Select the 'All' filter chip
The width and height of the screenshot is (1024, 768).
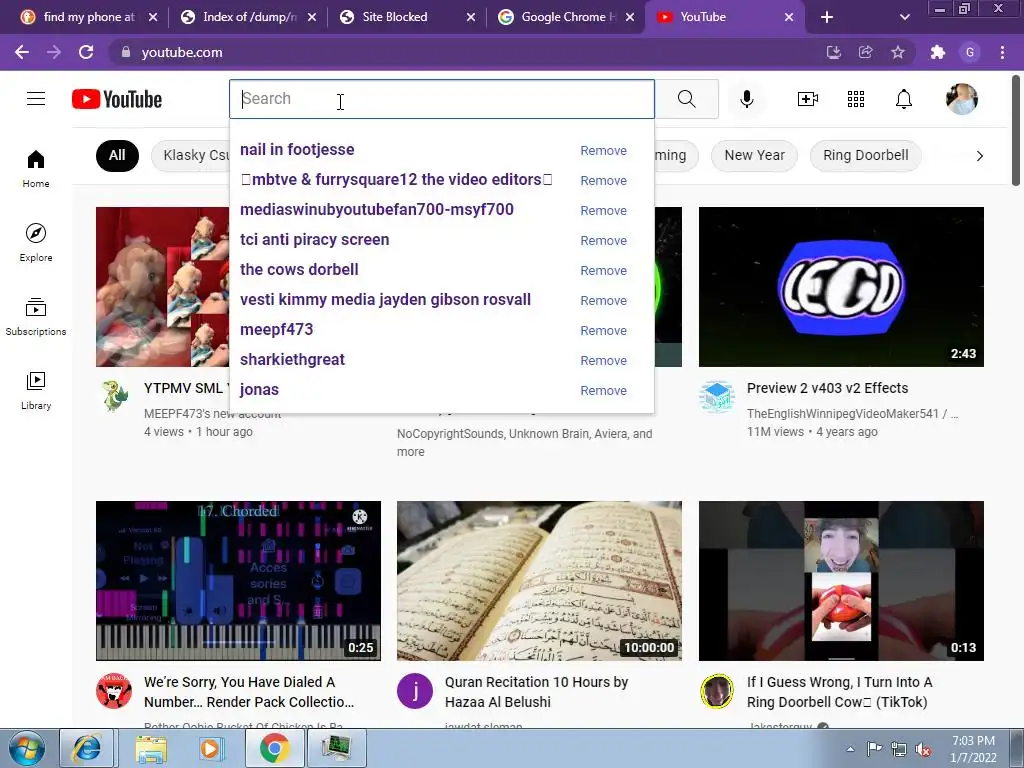pyautogui.click(x=117, y=155)
